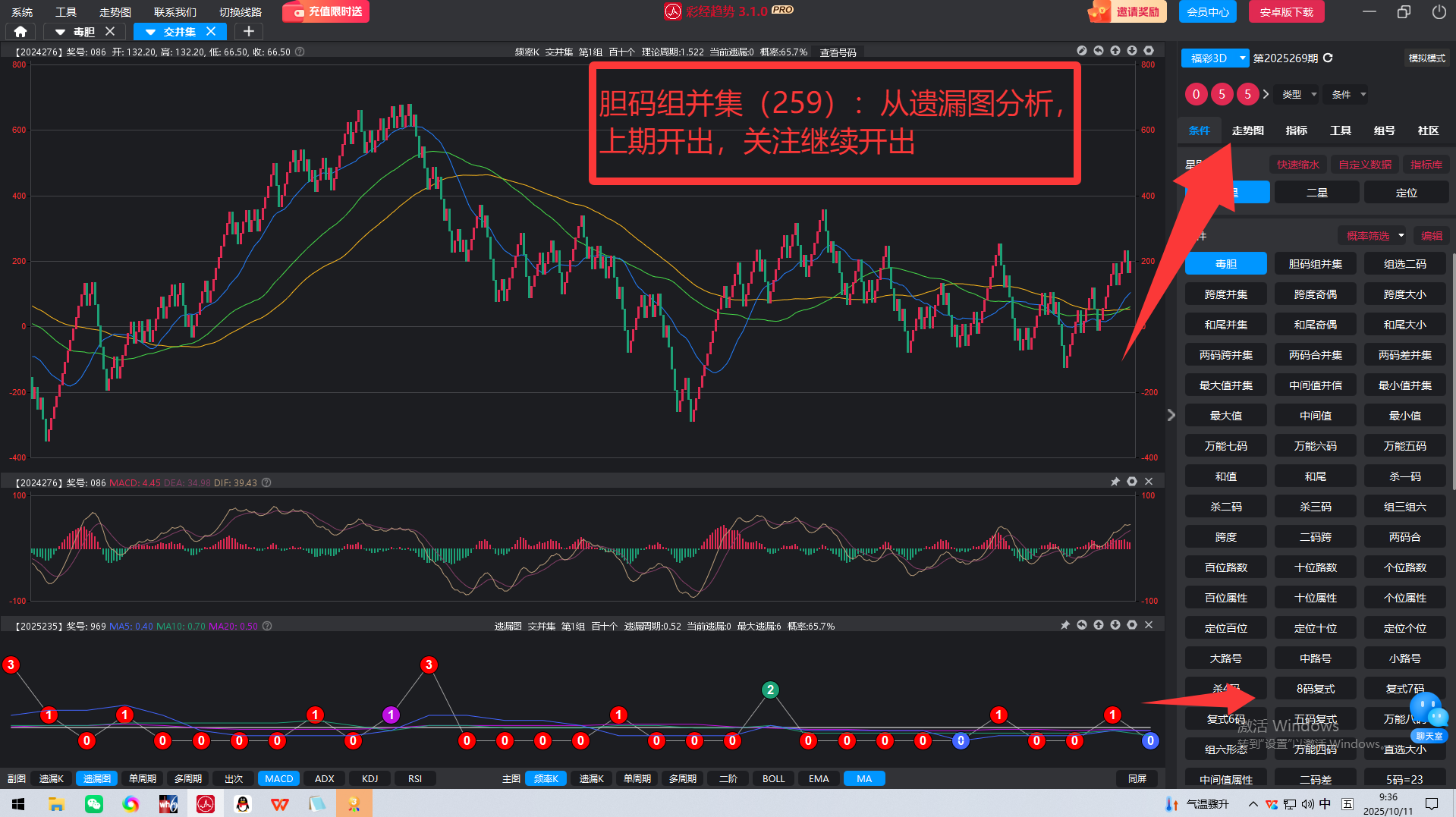Viewport: 1456px width, 817px height.
Task: Open the 类型 dropdown beside number balls
Action: (1298, 95)
